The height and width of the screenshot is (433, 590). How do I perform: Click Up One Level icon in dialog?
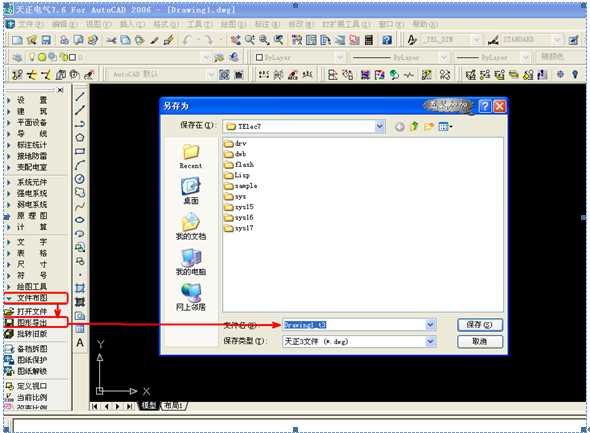coord(414,127)
